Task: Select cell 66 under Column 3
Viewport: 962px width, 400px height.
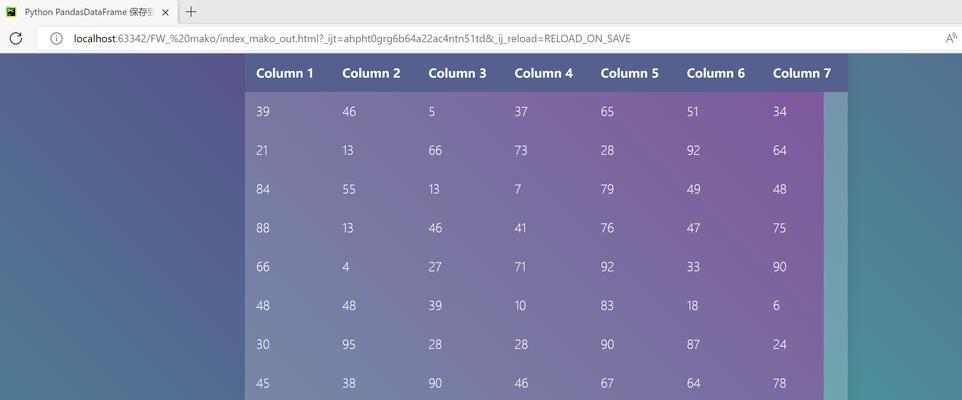Action: pyautogui.click(x=435, y=150)
